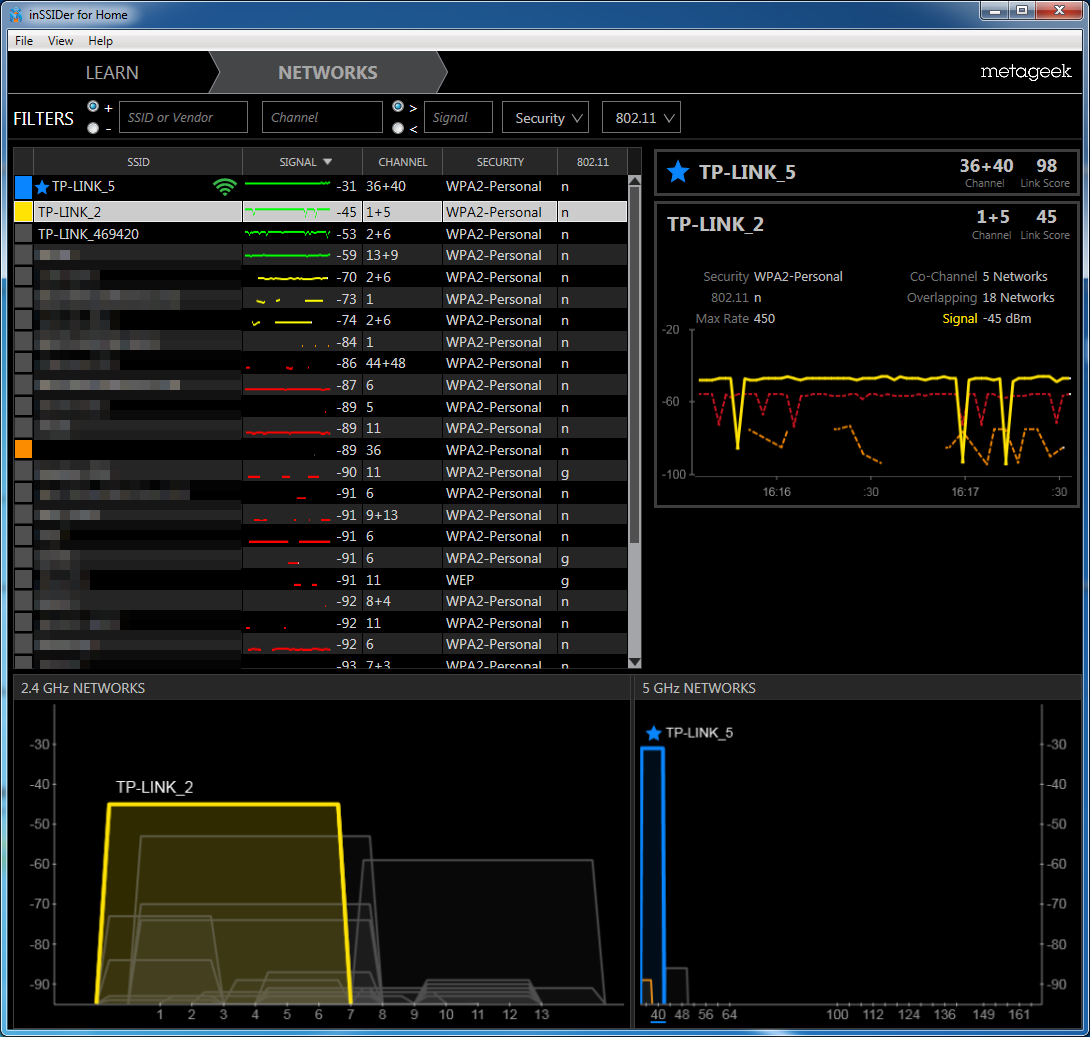Toggle gray checkbox for TP-LINK_469420 row
The height and width of the screenshot is (1037, 1090).
(x=23, y=234)
